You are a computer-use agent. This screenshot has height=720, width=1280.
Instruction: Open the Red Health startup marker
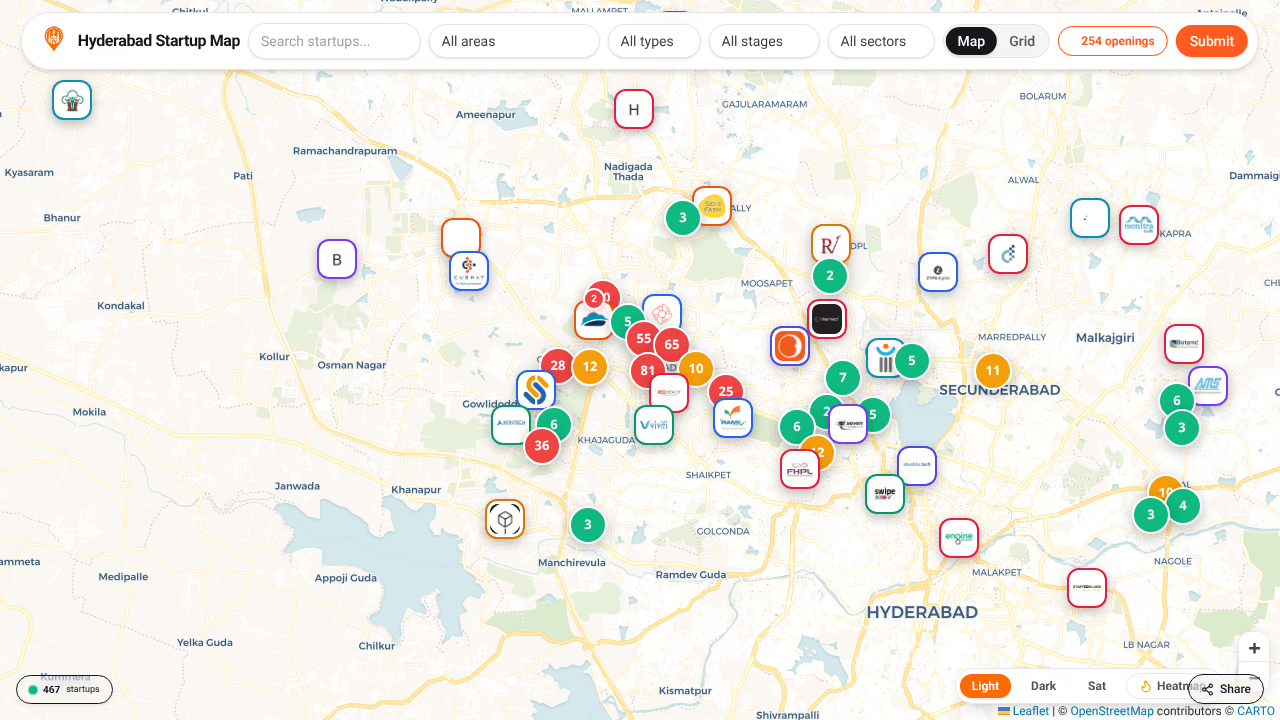[x=669, y=393]
